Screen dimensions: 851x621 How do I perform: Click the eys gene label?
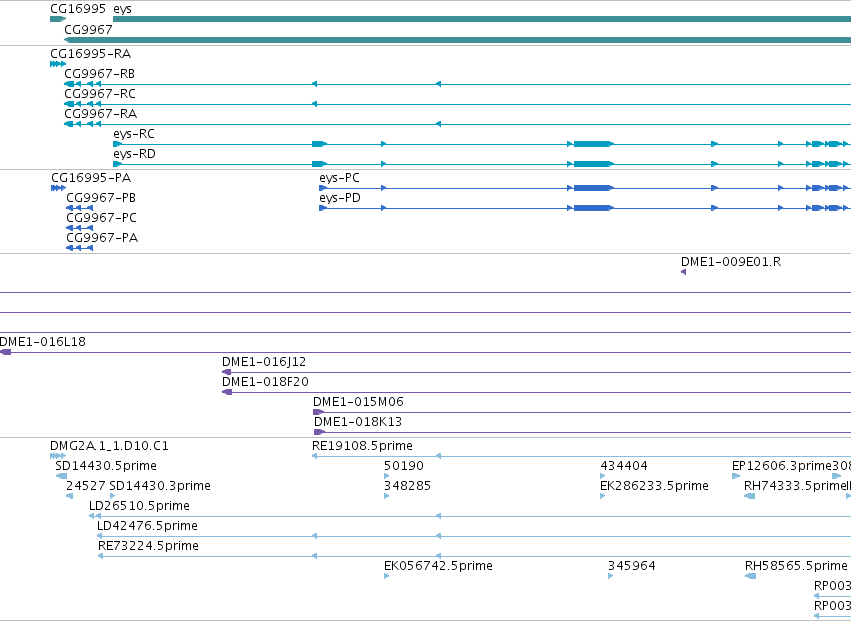click(x=123, y=9)
